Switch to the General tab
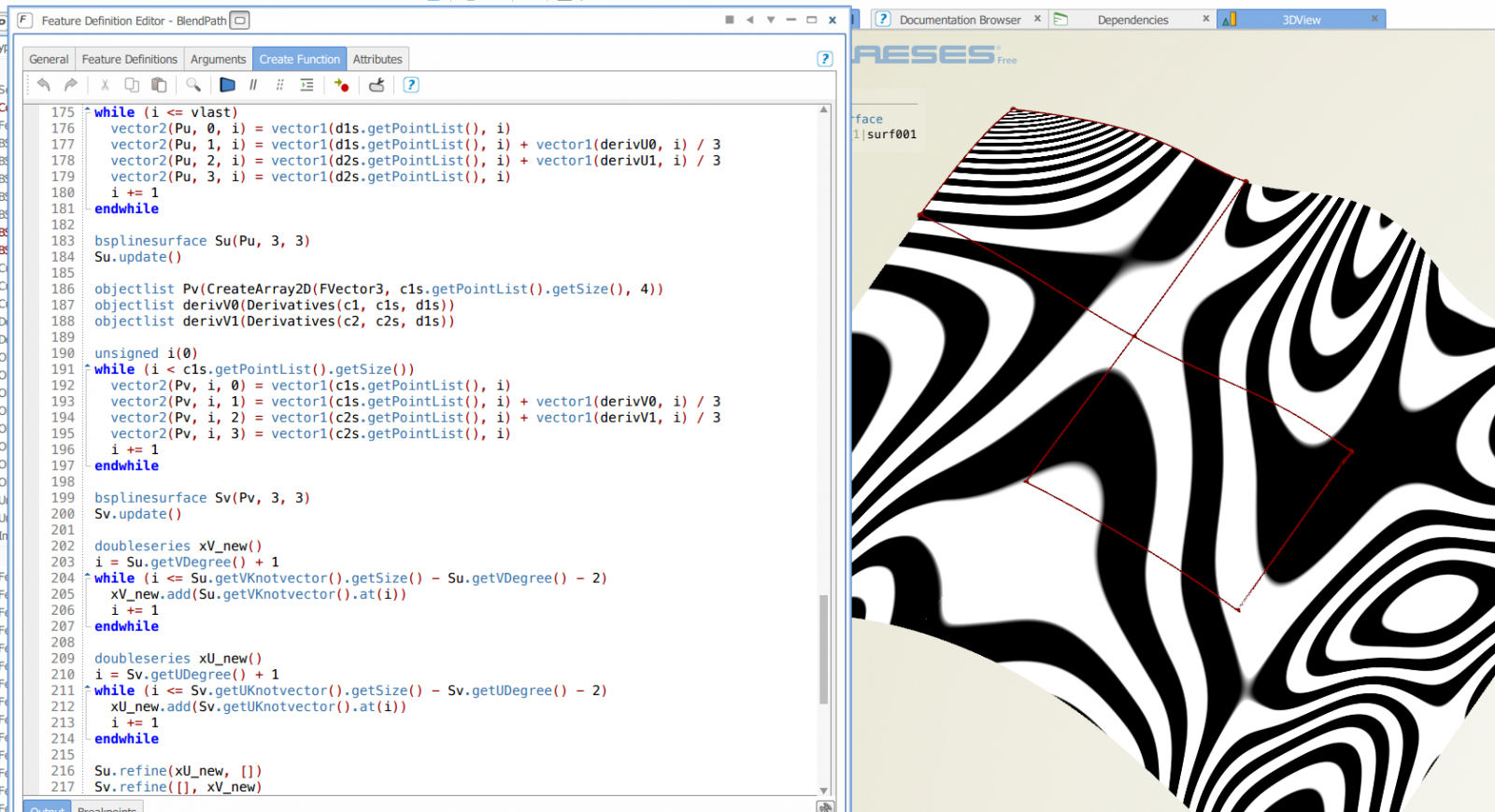Screen dimensions: 1495x812 (49, 59)
